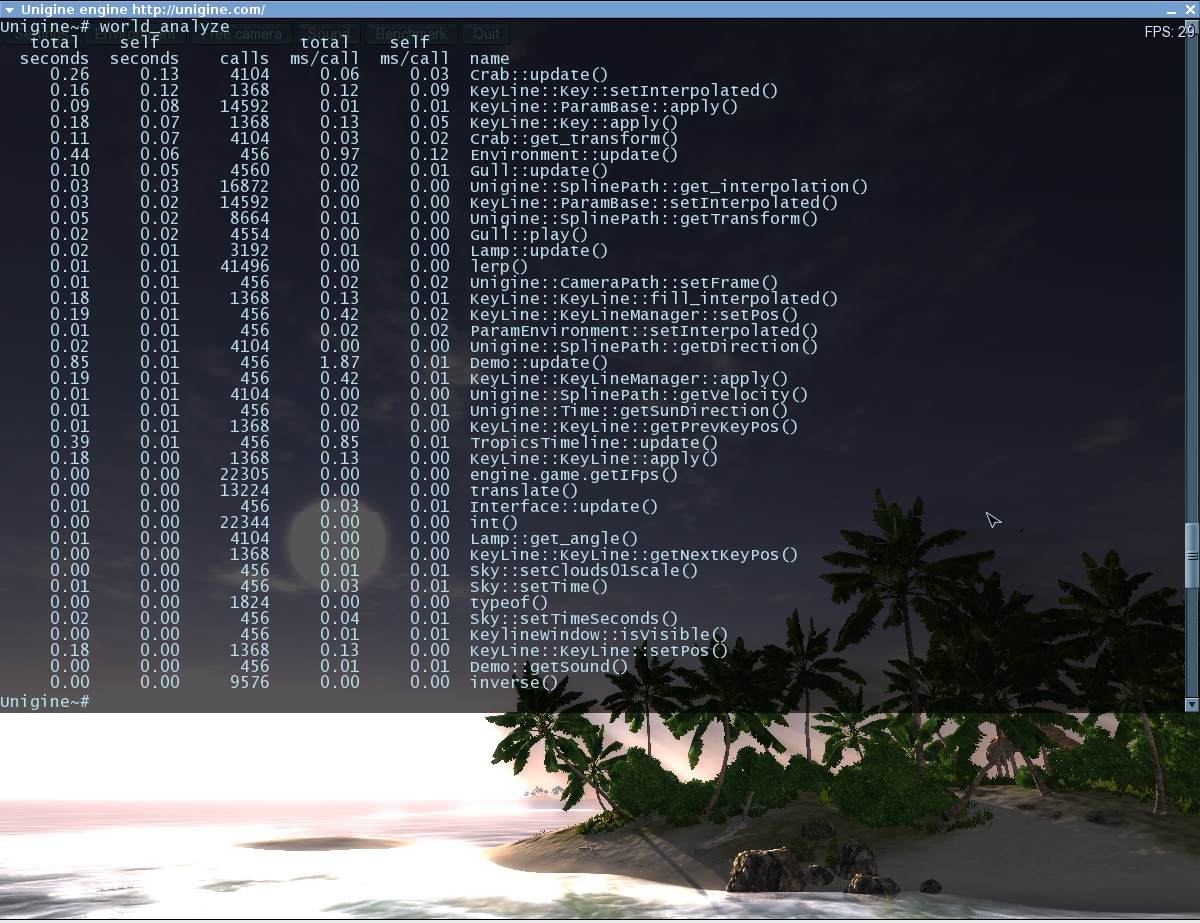Click the 'typeof()' function name
Screen dimensions: 1200x923
tap(509, 603)
